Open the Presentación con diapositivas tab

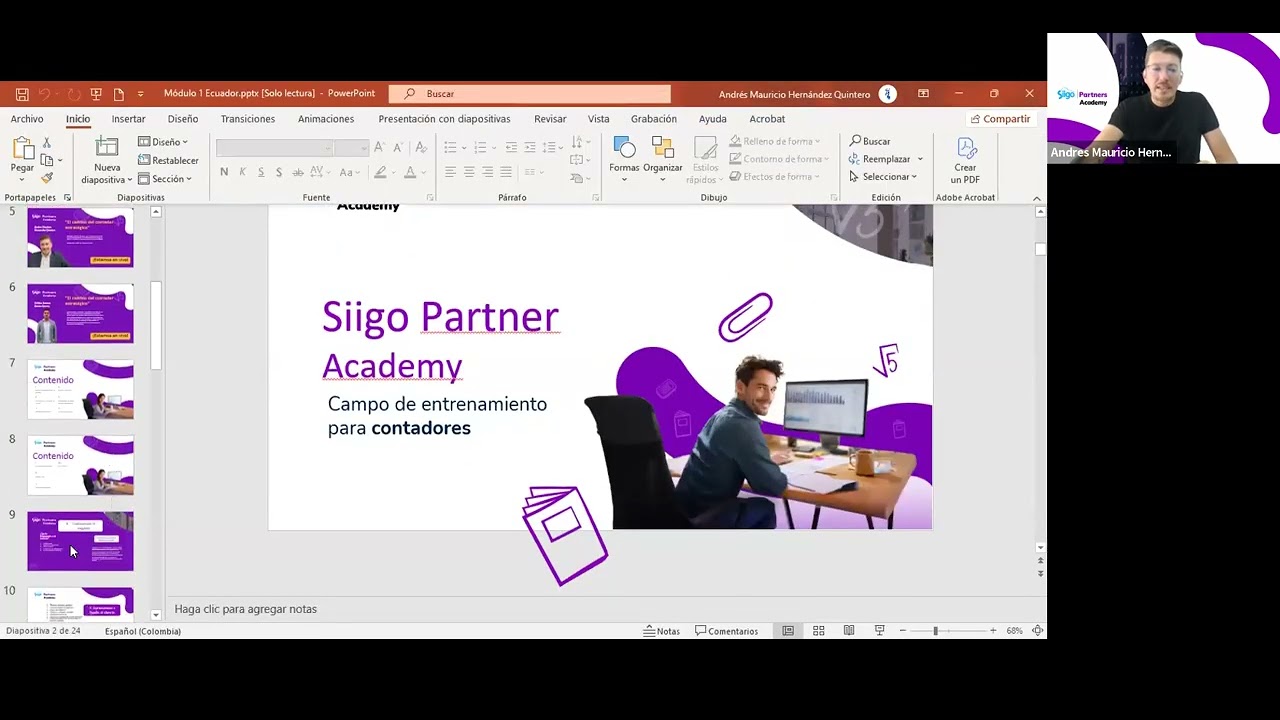[x=444, y=119]
